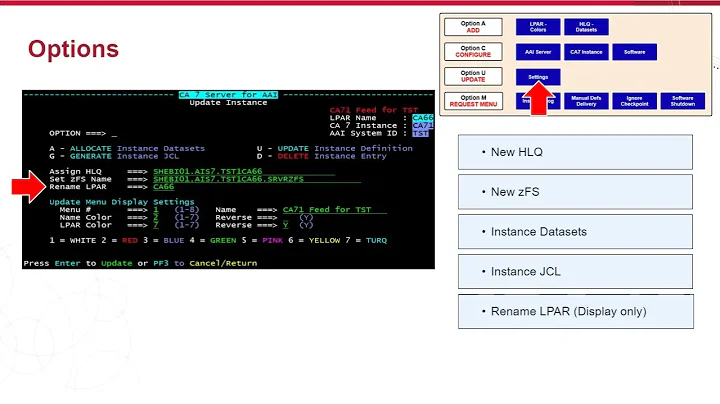Image resolution: width=720 pixels, height=404 pixels.
Task: Click the 'CA 7 Server for AAI' title
Action: [228, 95]
